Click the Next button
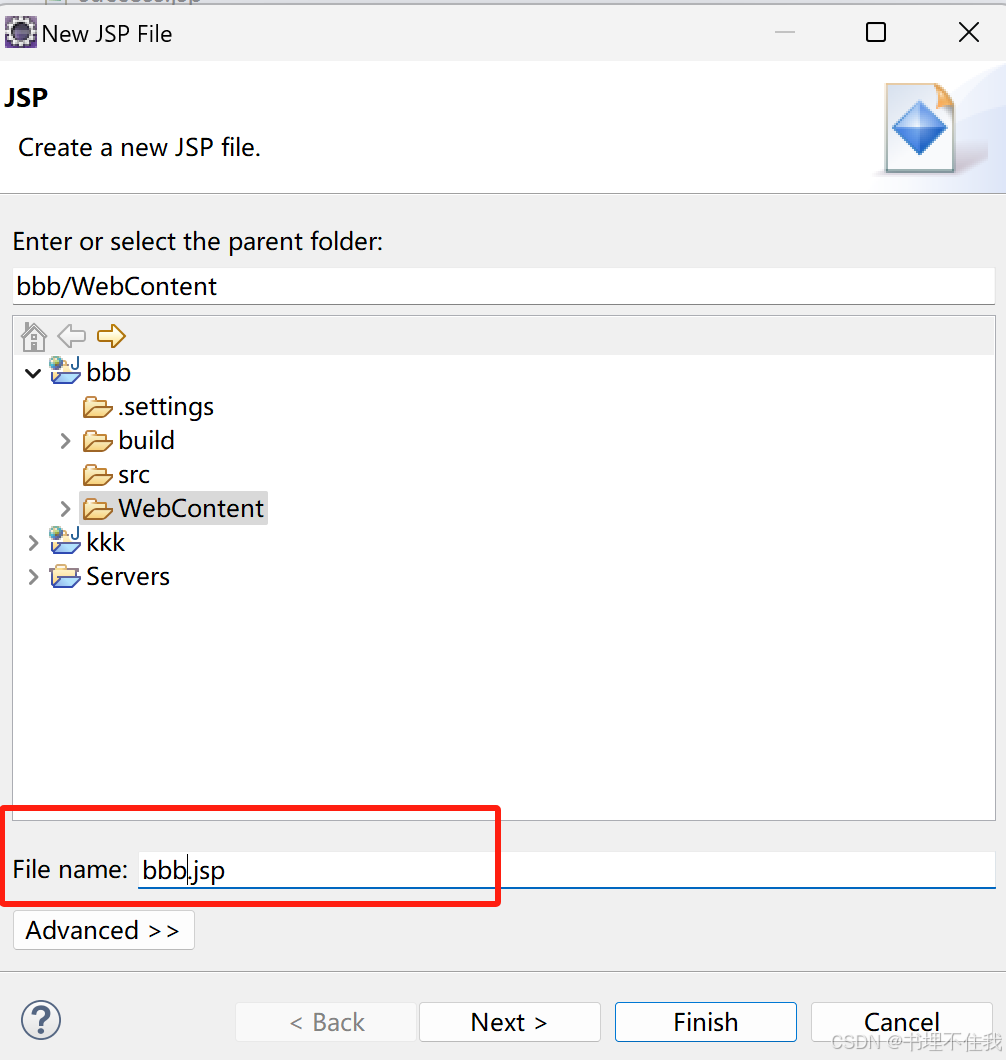Screen dimensions: 1006x1060 (x=509, y=1021)
